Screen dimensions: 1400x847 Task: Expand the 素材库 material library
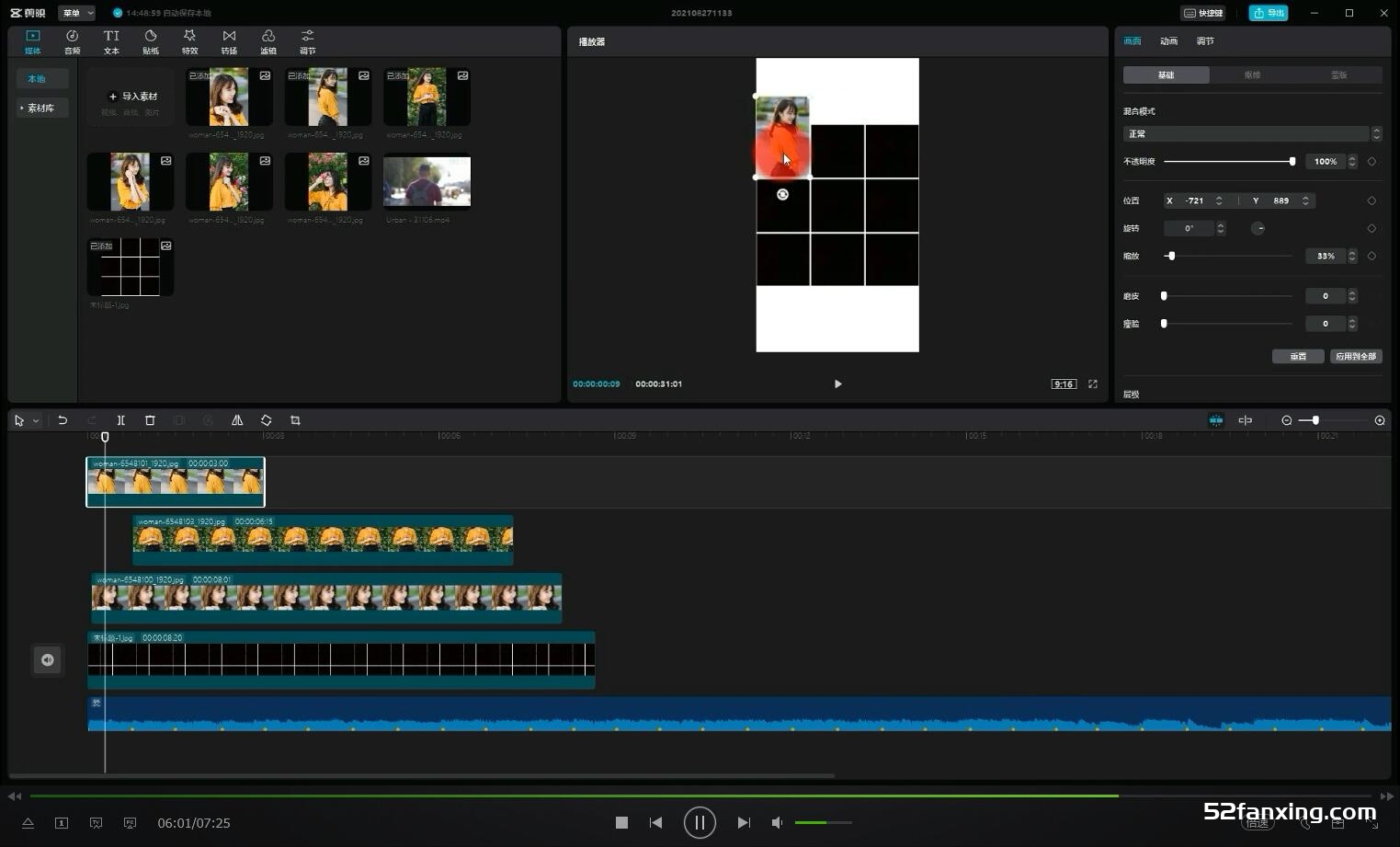pyautogui.click(x=42, y=108)
